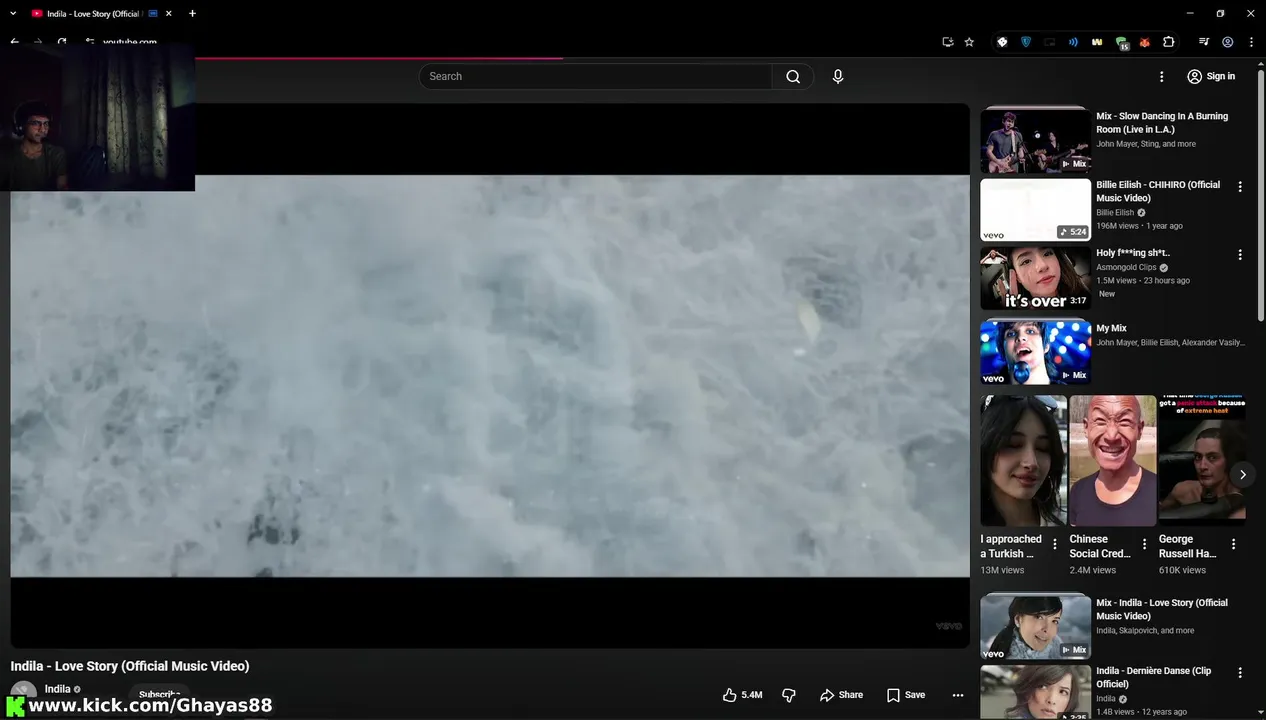Open the browser profile icon

[1227, 42]
